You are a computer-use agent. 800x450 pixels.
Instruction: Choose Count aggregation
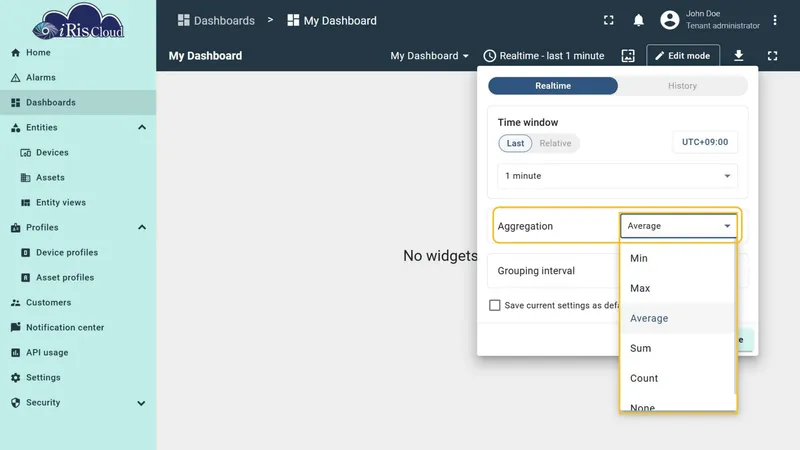pyautogui.click(x=678, y=379)
